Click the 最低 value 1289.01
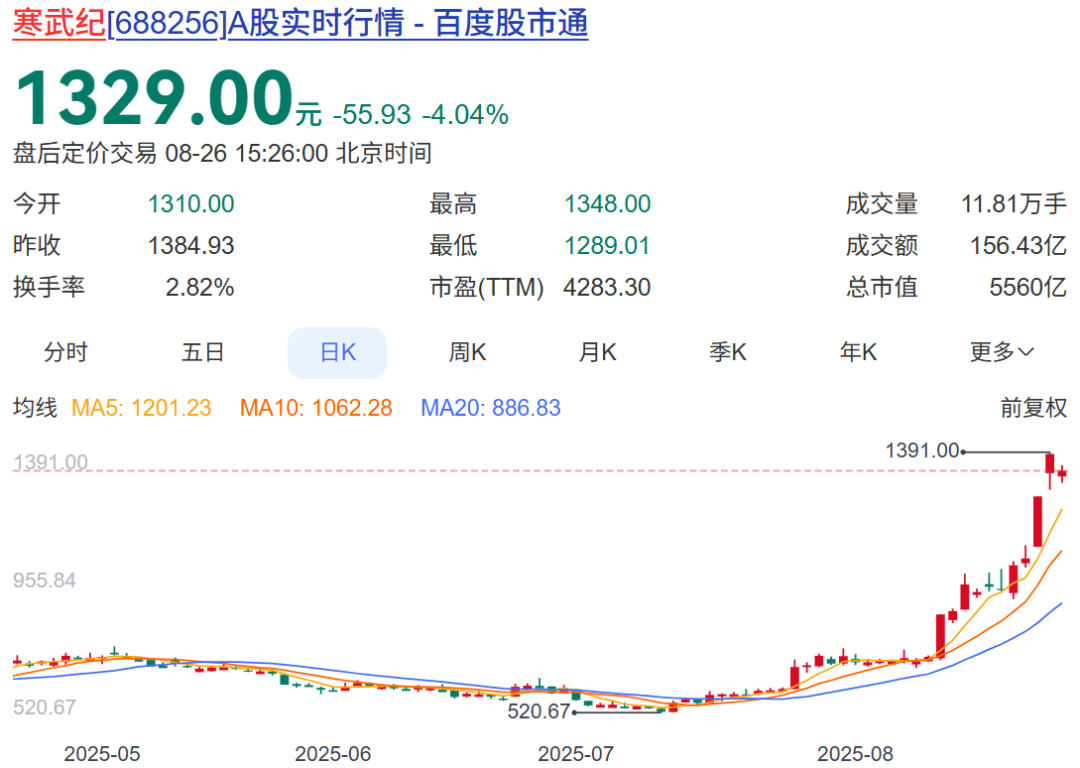Viewport: 1080px width, 768px height. tap(608, 245)
